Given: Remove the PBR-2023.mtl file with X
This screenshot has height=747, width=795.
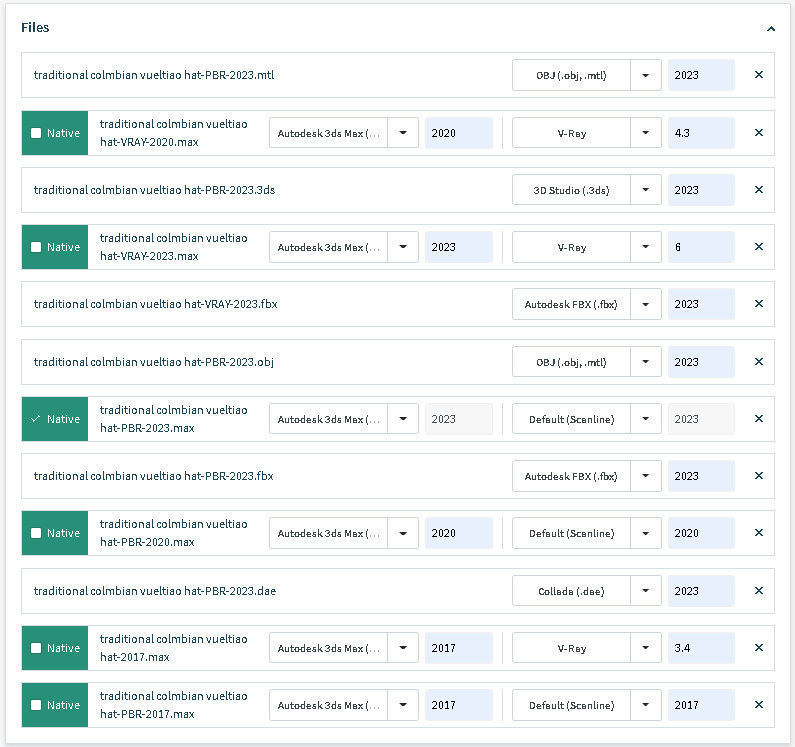Looking at the screenshot, I should [x=758, y=75].
